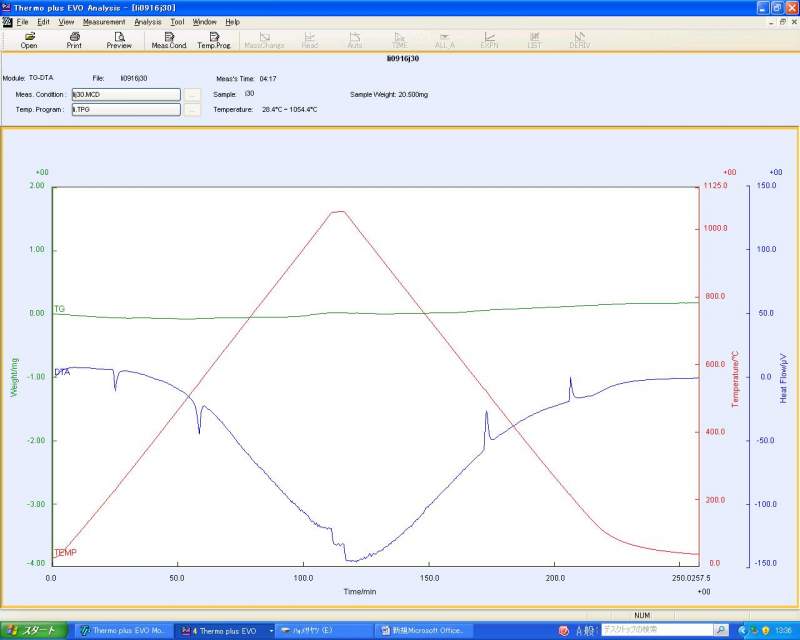The image size is (800, 640).
Task: Click the Windows Start button
Action: click(33, 631)
